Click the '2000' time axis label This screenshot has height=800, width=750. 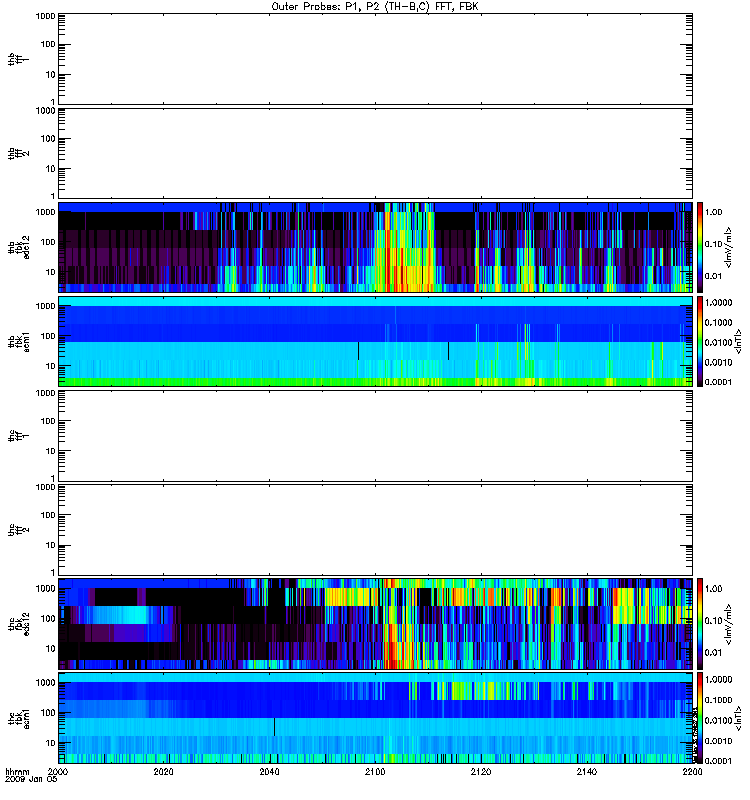pyautogui.click(x=57, y=772)
